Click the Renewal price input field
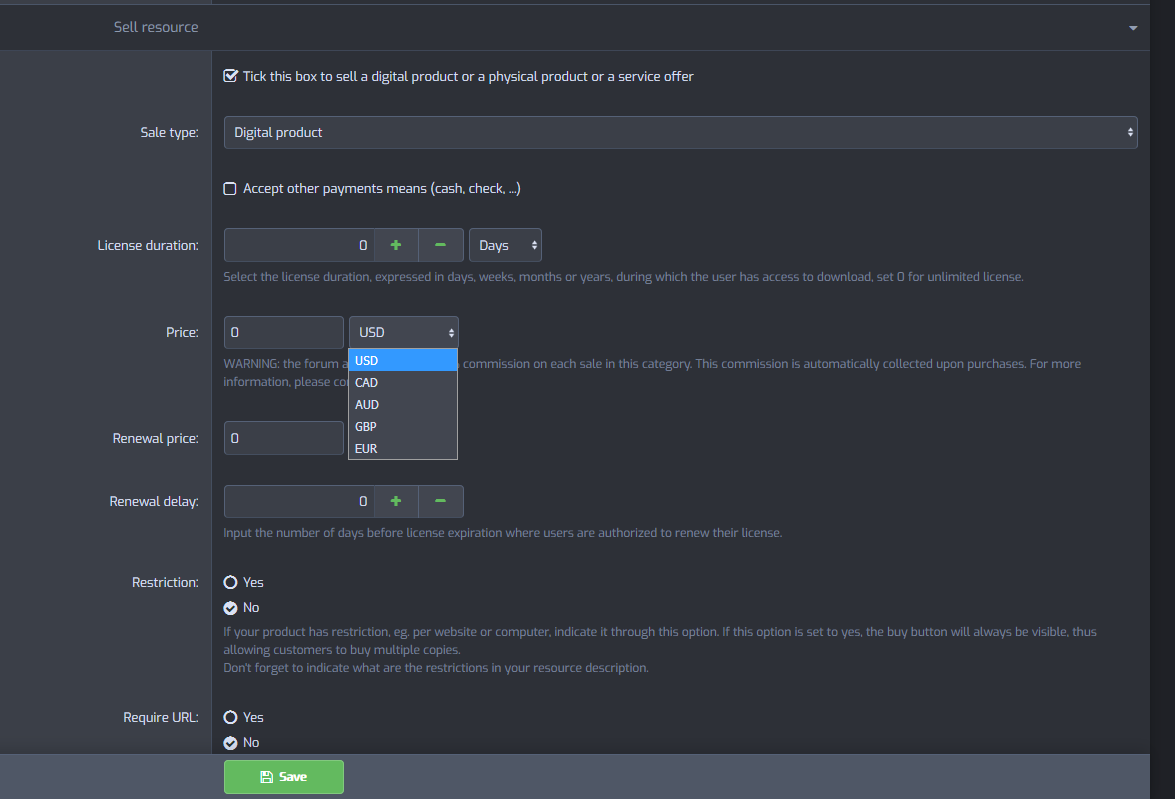Image resolution: width=1175 pixels, height=799 pixels. point(284,438)
